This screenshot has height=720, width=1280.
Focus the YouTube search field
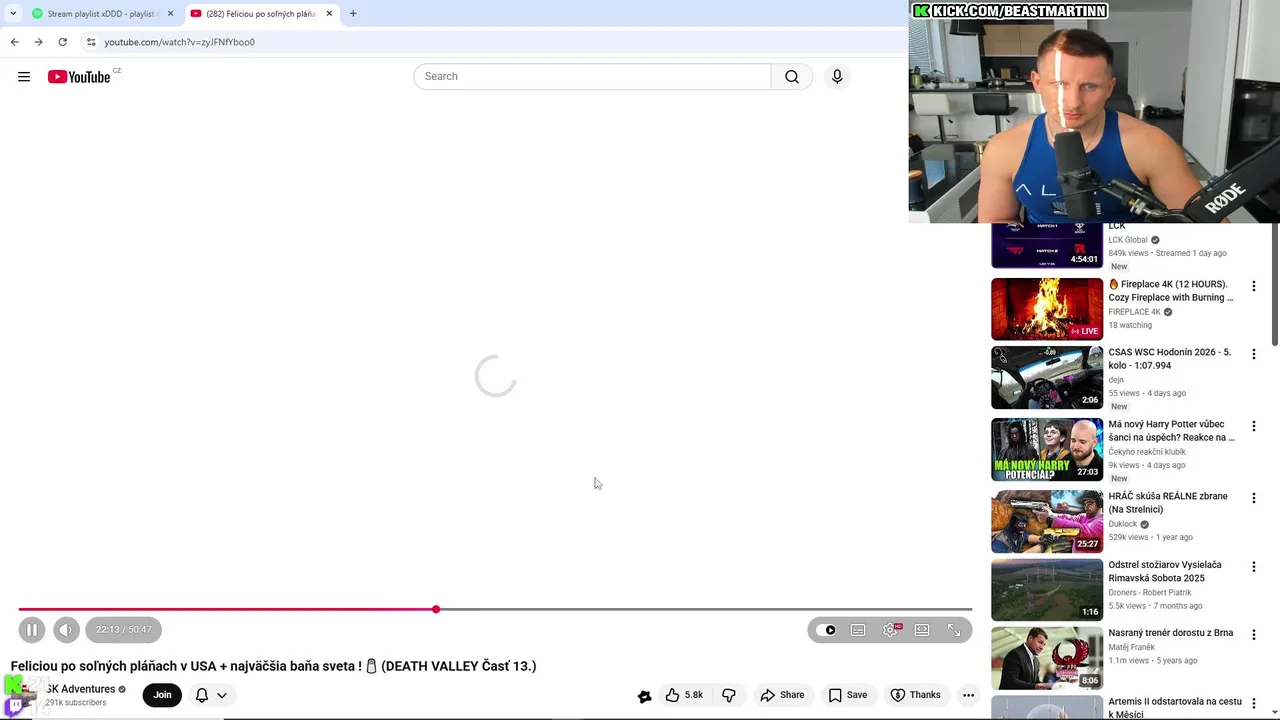592,77
